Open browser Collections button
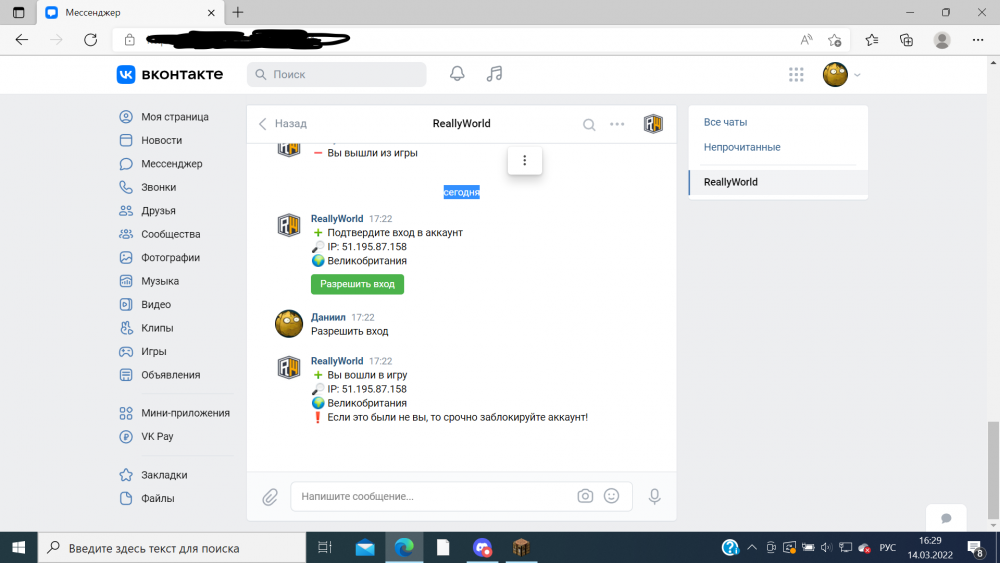1000x563 pixels. point(906,40)
